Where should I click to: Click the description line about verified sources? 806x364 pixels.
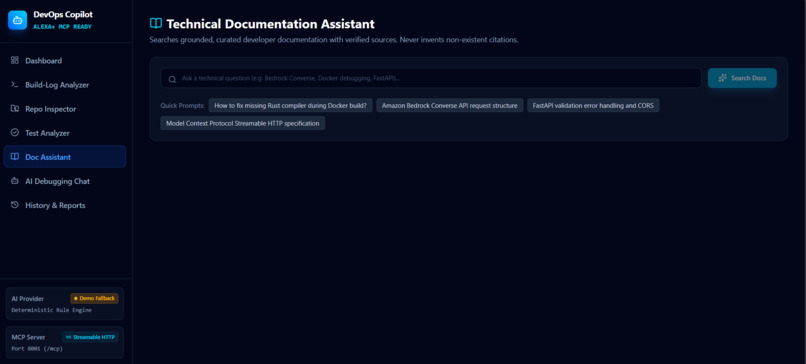[x=334, y=40]
